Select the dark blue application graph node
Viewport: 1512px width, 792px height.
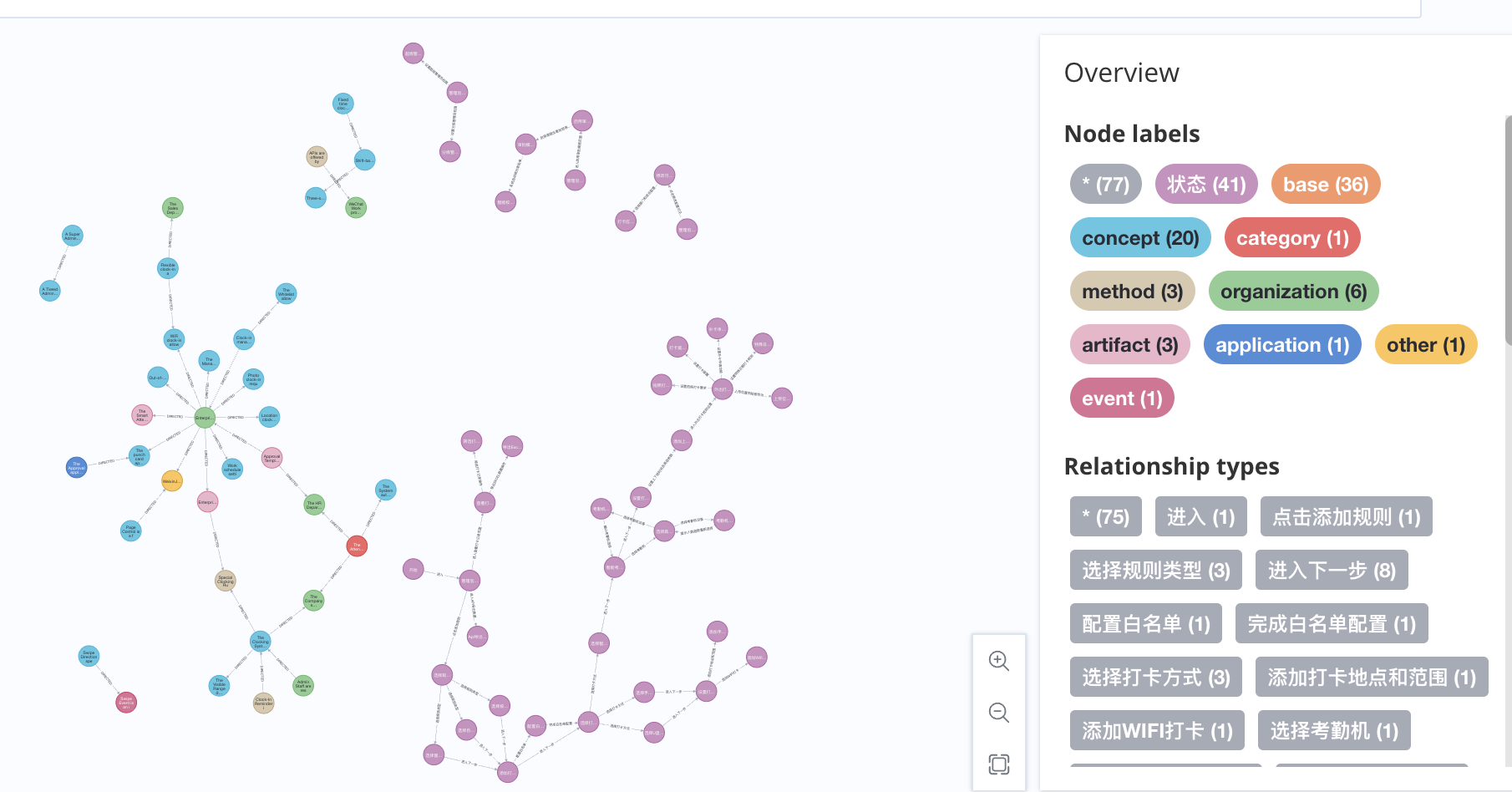click(76, 467)
